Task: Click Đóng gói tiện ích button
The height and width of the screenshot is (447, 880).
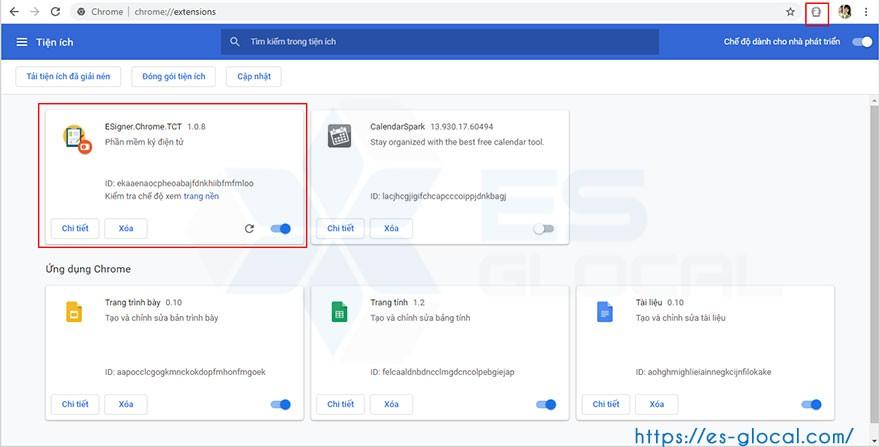Action: [173, 76]
